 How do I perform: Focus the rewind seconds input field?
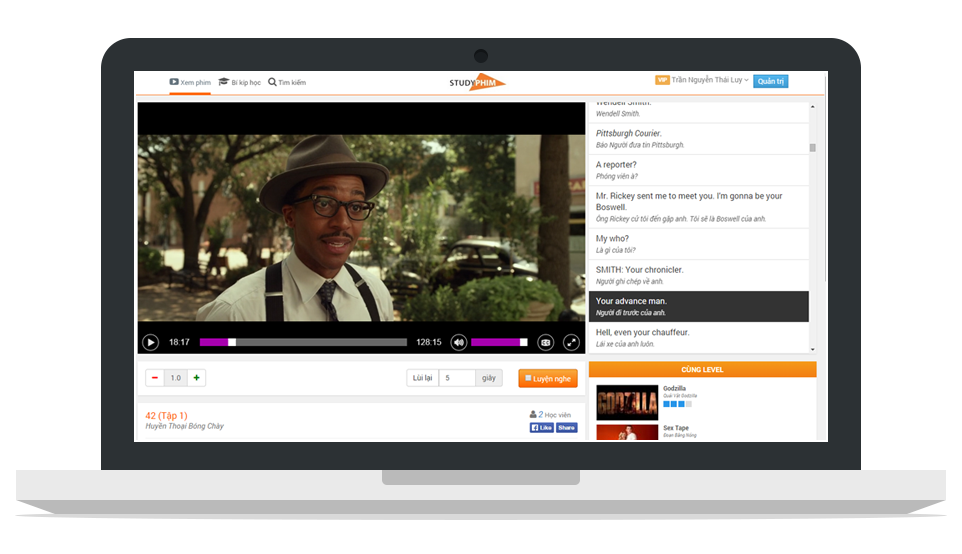click(x=457, y=378)
